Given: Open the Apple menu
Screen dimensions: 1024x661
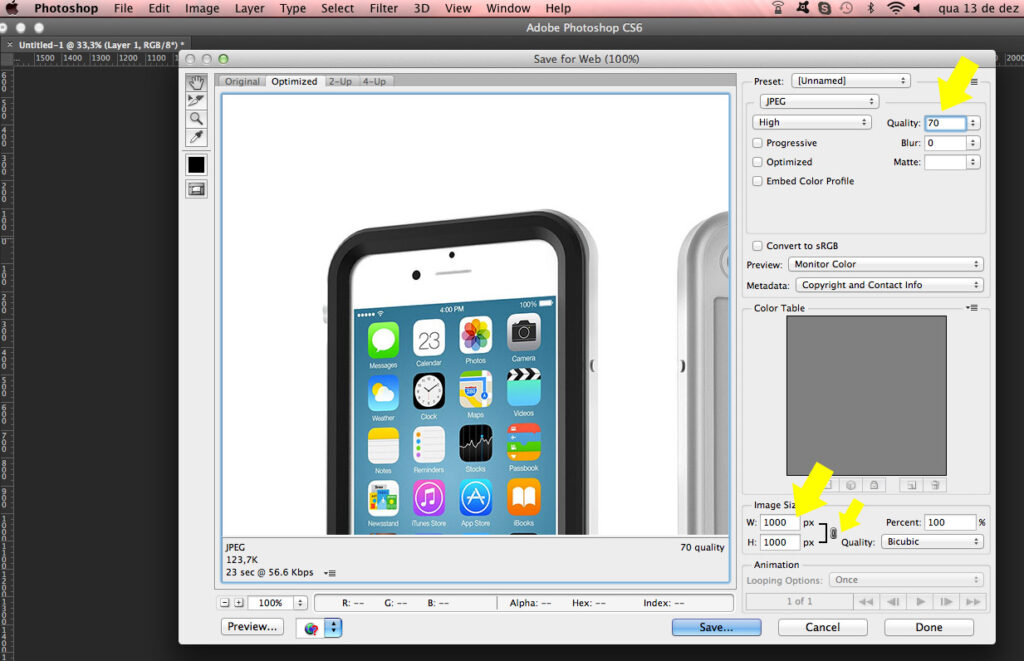Looking at the screenshot, I should [x=12, y=8].
